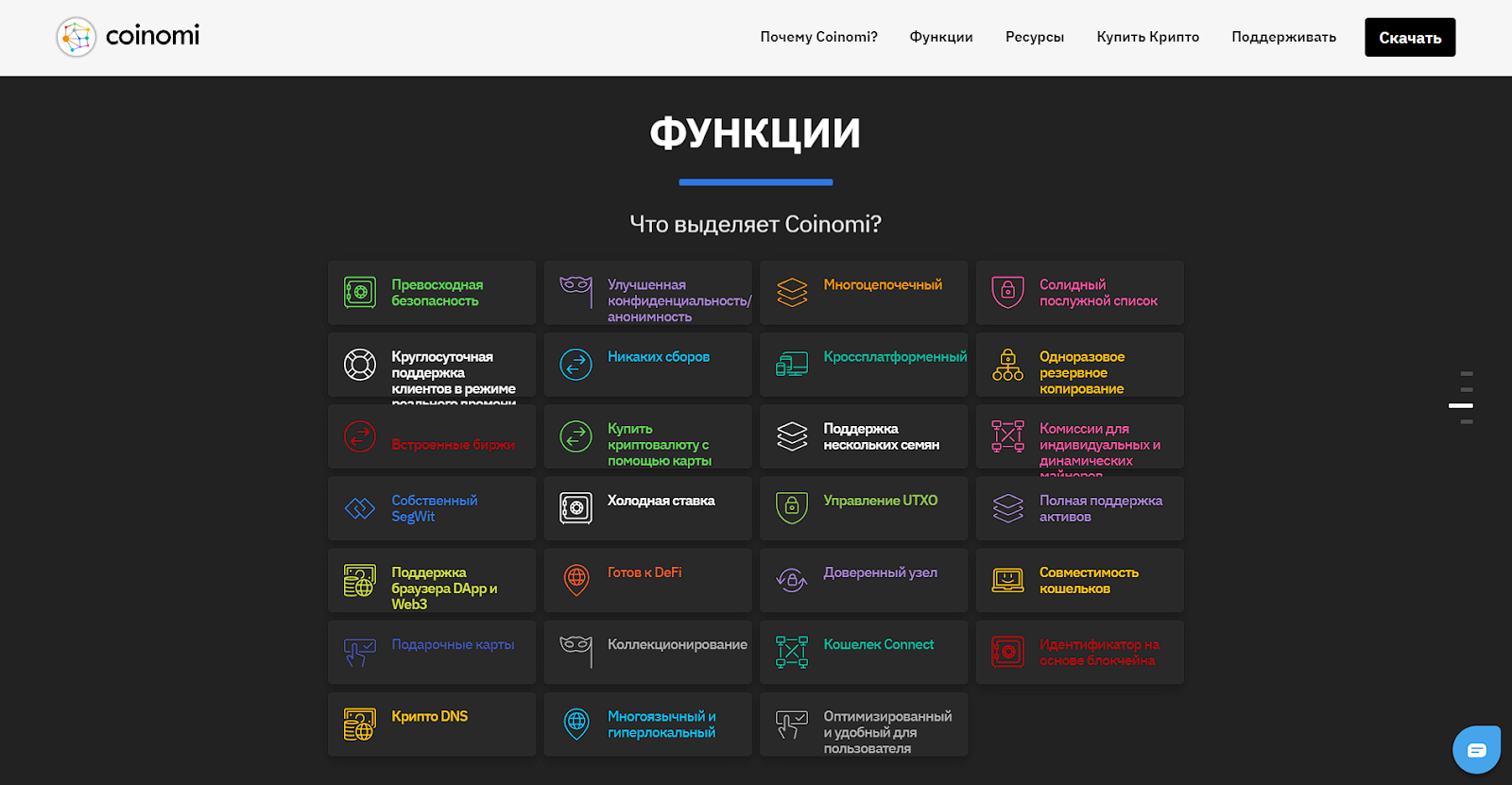1512x785 pixels.
Task: Click the vault icon beside Холодная ставка
Action: click(576, 508)
